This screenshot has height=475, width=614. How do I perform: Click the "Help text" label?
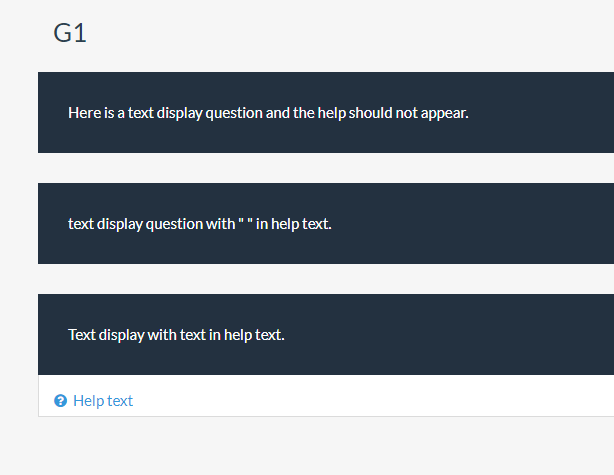tap(103, 401)
